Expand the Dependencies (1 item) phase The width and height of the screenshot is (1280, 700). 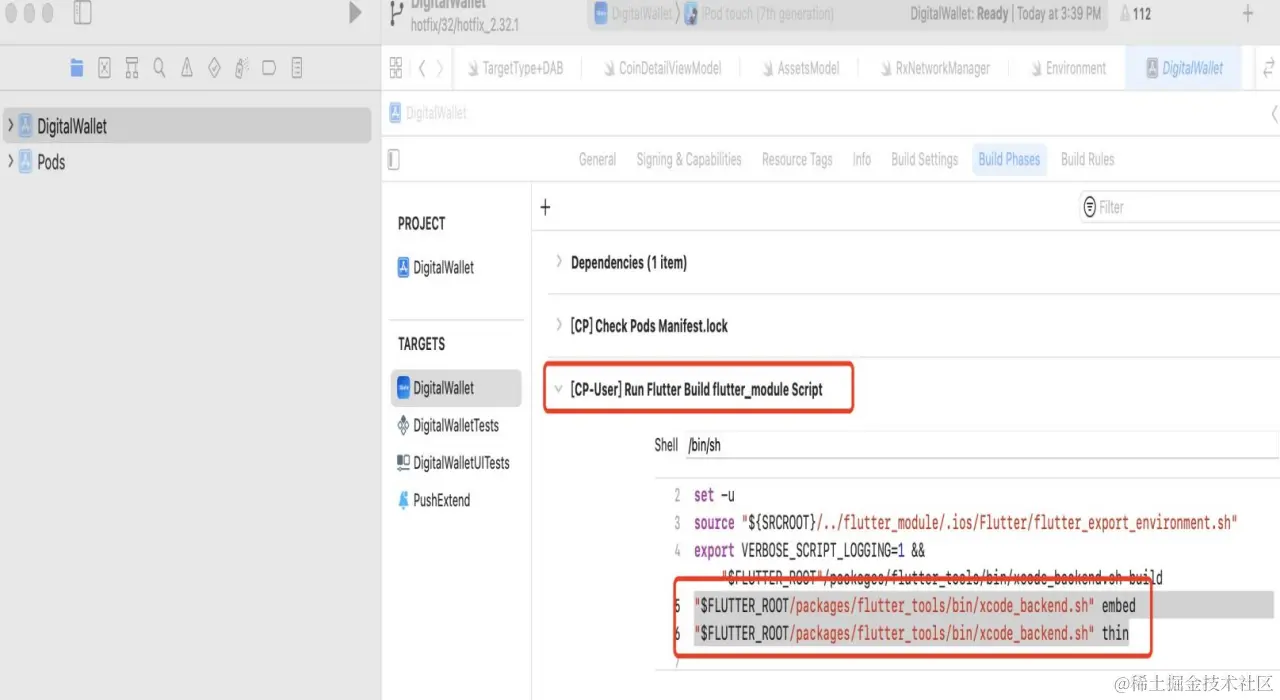[x=559, y=262]
